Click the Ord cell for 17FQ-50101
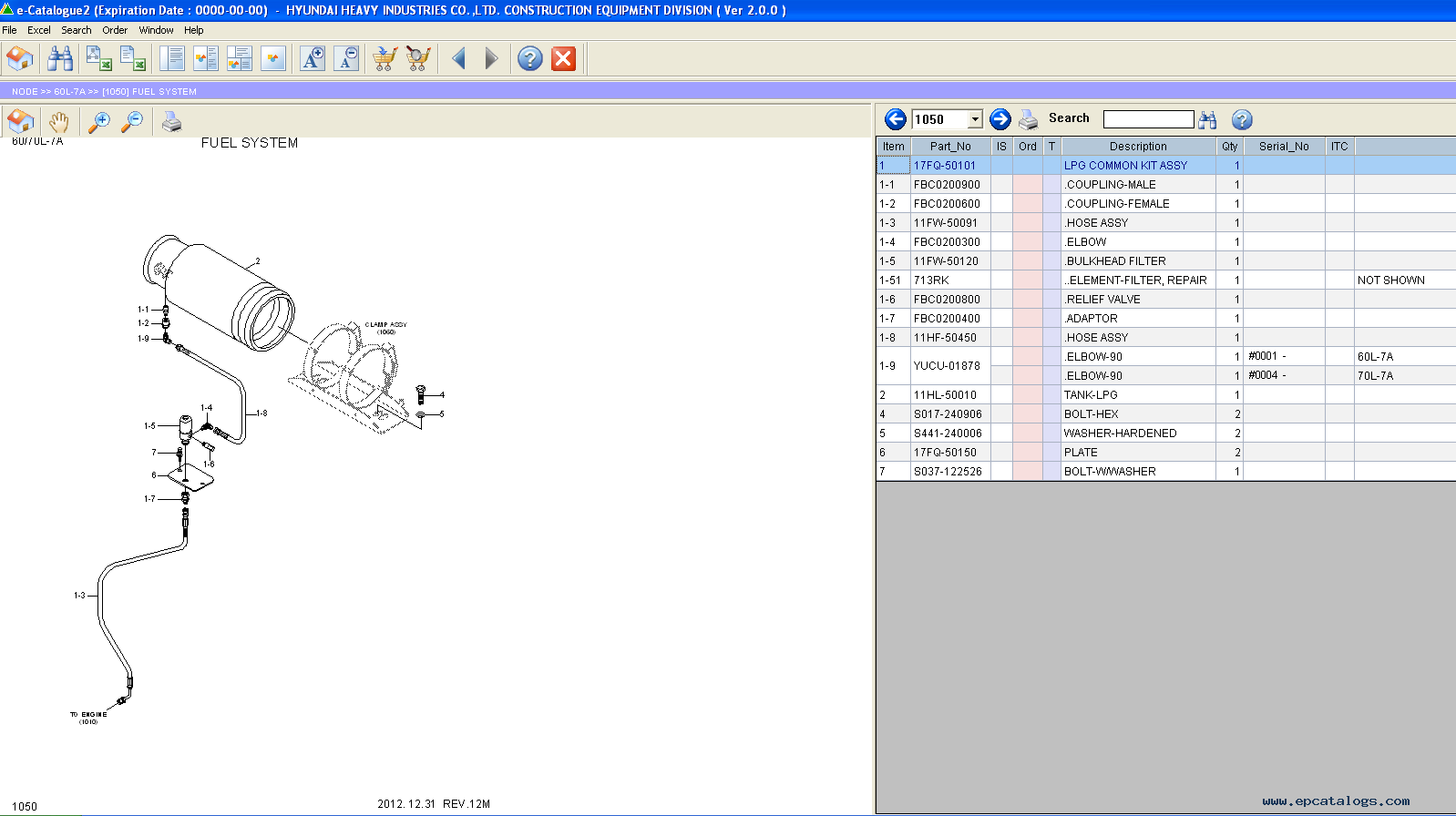Viewport: 1456px width, 816px height. (x=1028, y=166)
